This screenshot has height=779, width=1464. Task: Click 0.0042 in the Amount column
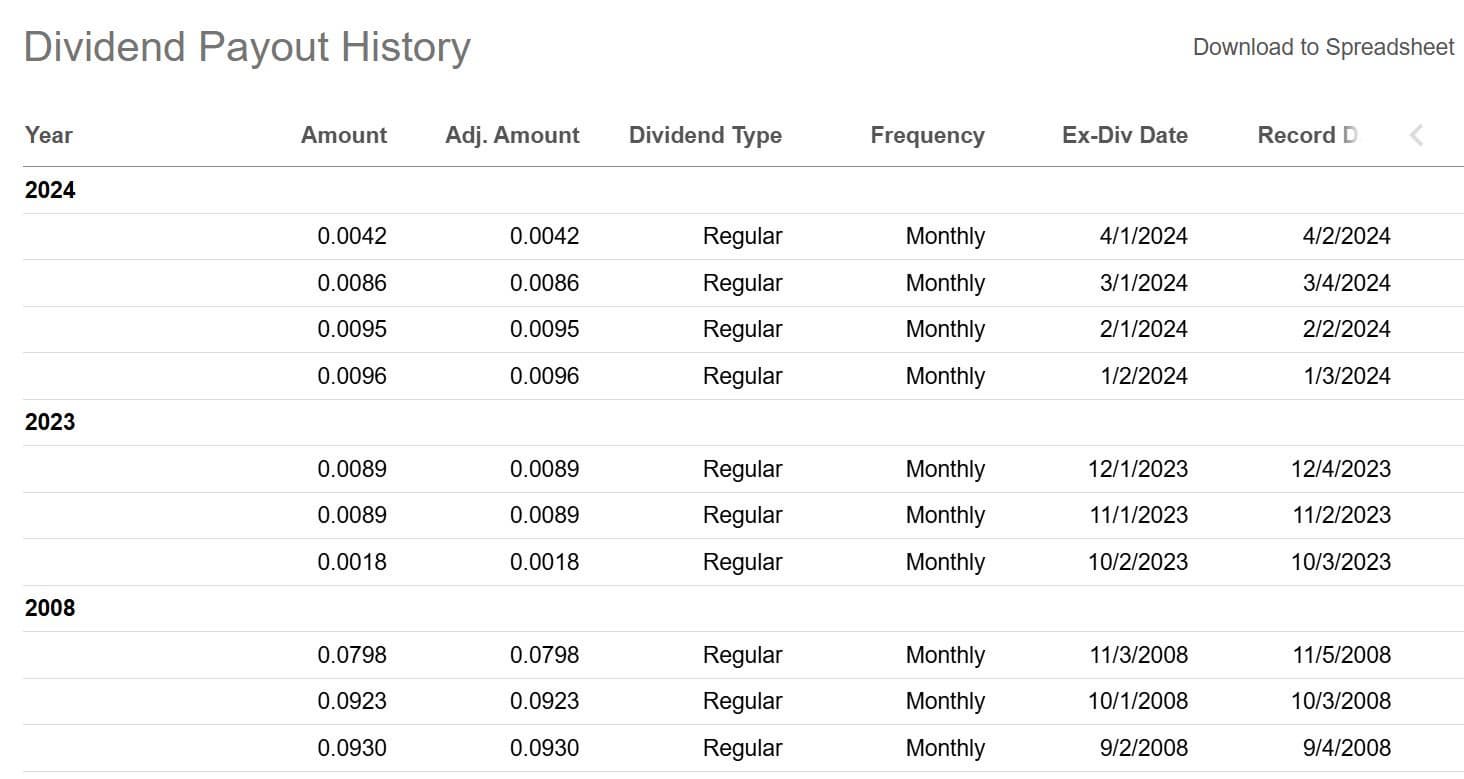point(352,237)
